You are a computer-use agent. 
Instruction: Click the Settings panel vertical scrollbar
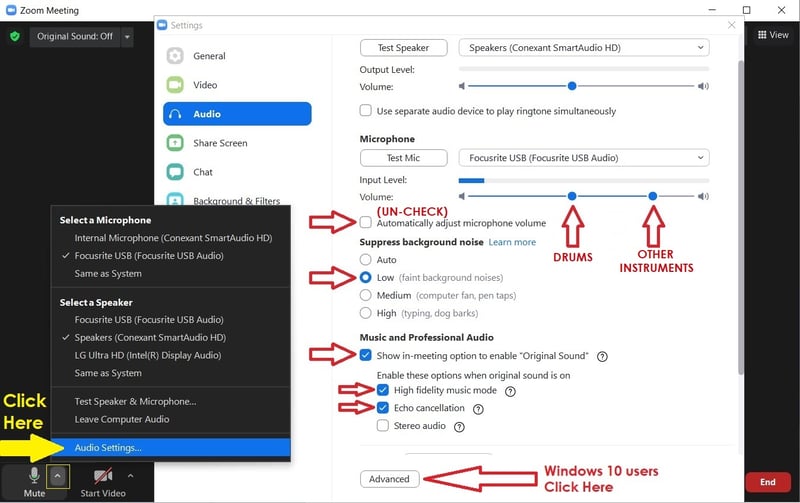[x=741, y=219]
